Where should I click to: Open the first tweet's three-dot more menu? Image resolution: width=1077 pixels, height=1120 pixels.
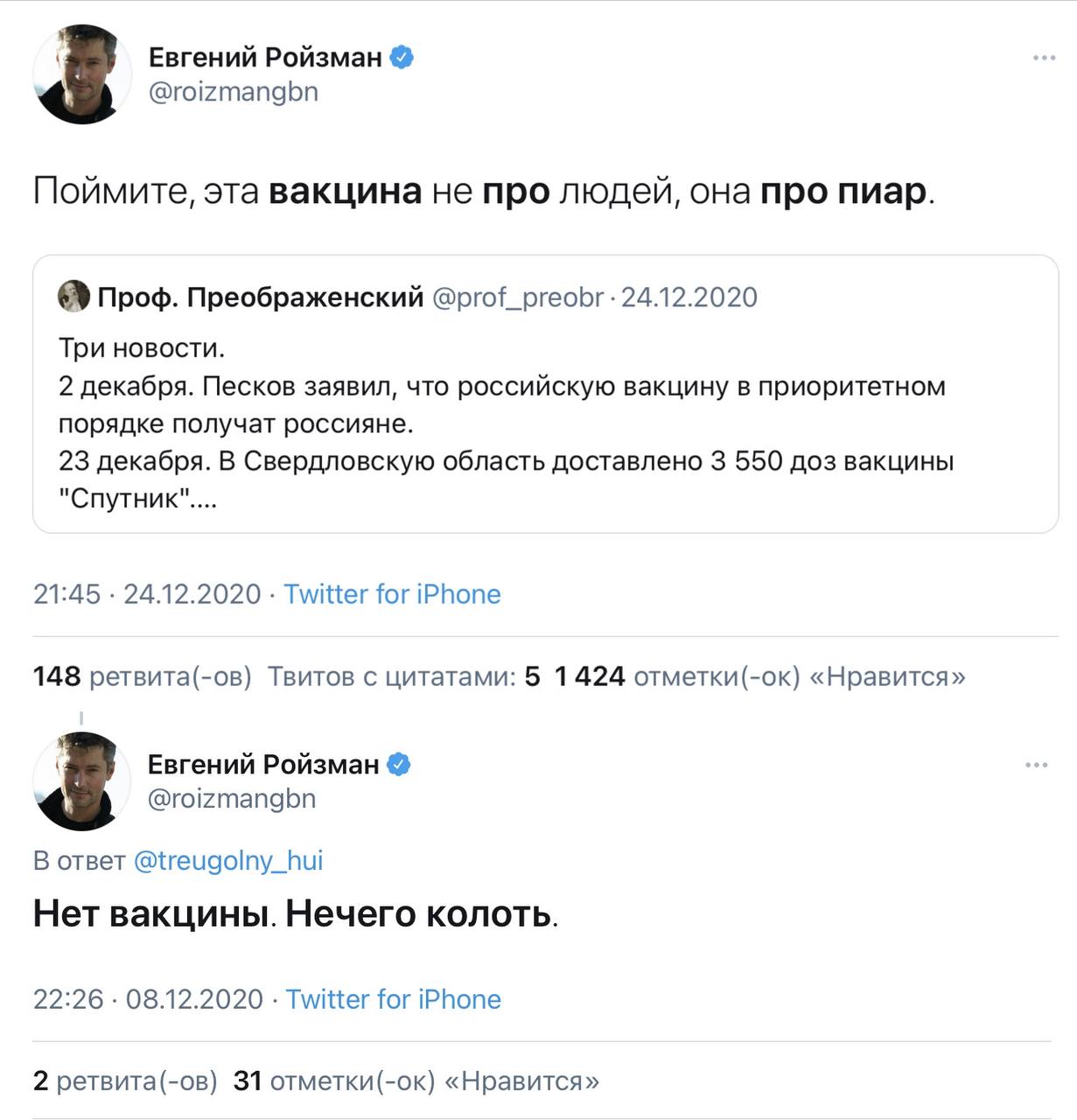[1044, 58]
